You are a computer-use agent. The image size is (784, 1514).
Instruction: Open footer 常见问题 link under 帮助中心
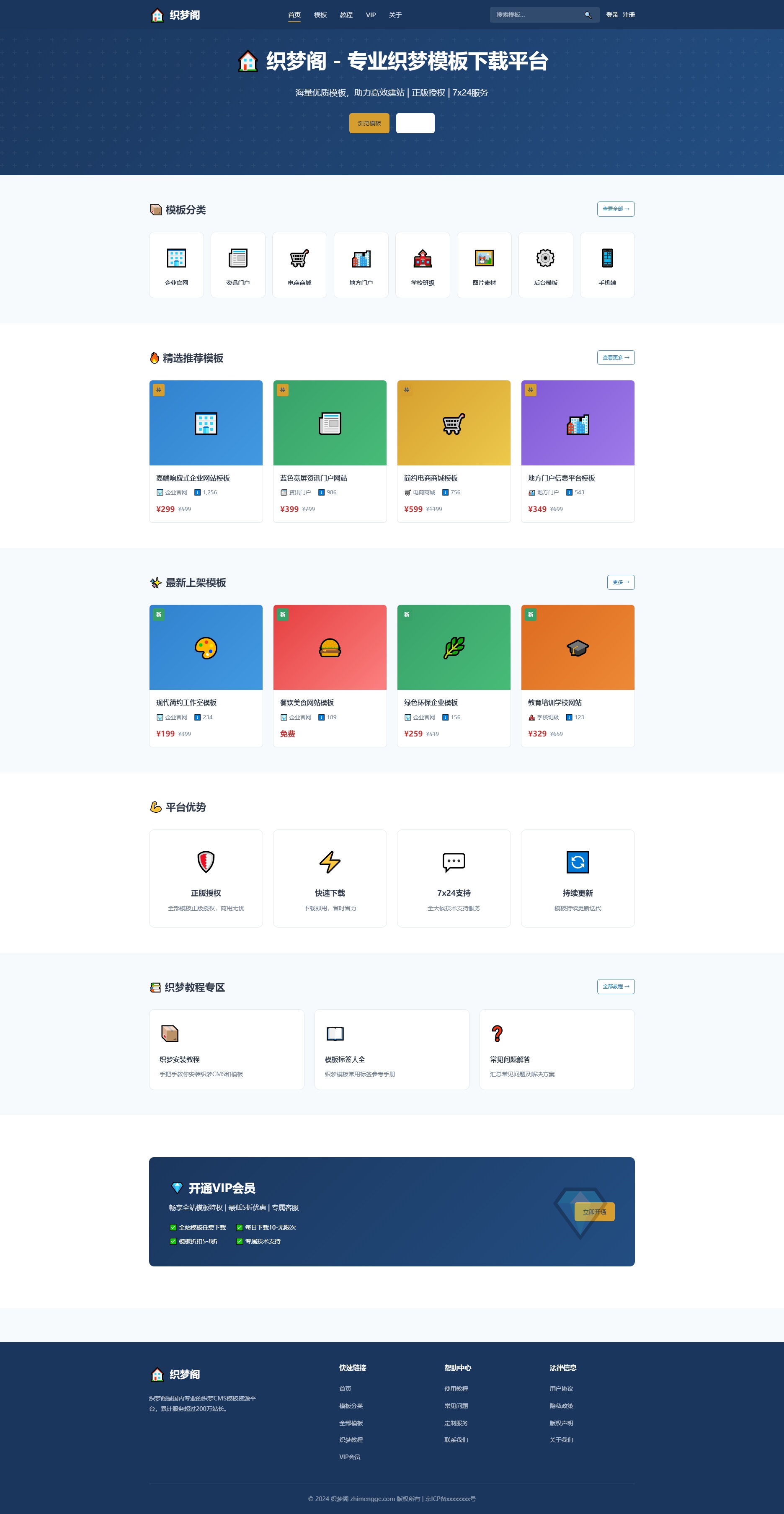pyautogui.click(x=456, y=1406)
